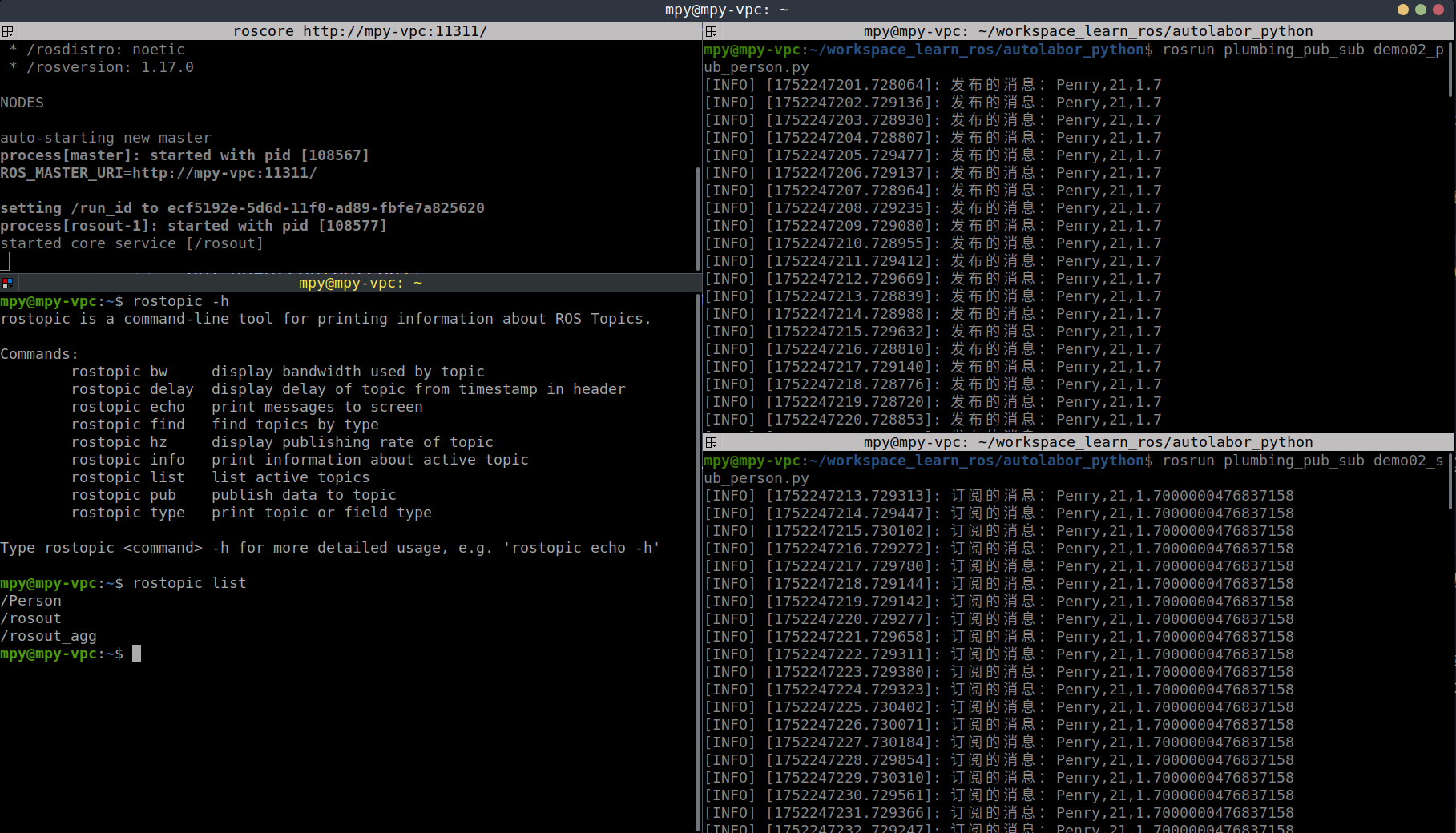Image resolution: width=1456 pixels, height=833 pixels.
Task: Click group icon of bottom-right subscriber pane
Action: pos(711,442)
